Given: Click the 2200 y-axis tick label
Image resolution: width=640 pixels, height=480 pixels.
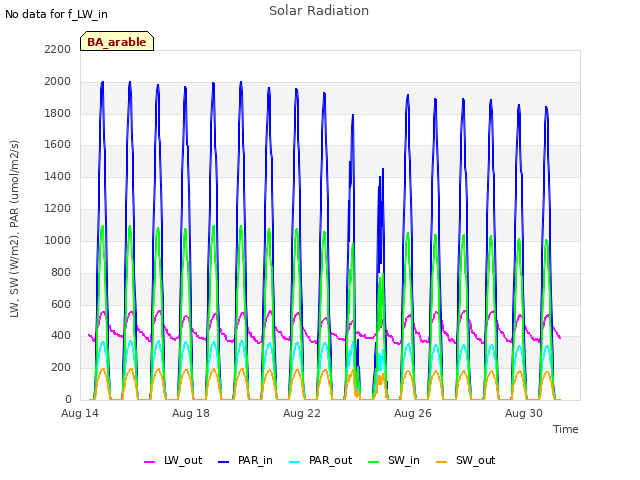Looking at the screenshot, I should click(x=58, y=50).
